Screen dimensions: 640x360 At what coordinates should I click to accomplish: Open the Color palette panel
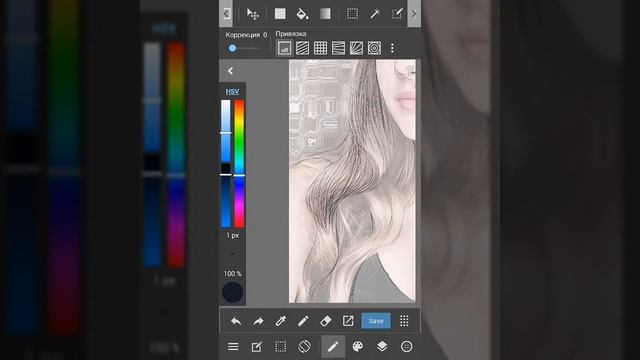coord(358,347)
